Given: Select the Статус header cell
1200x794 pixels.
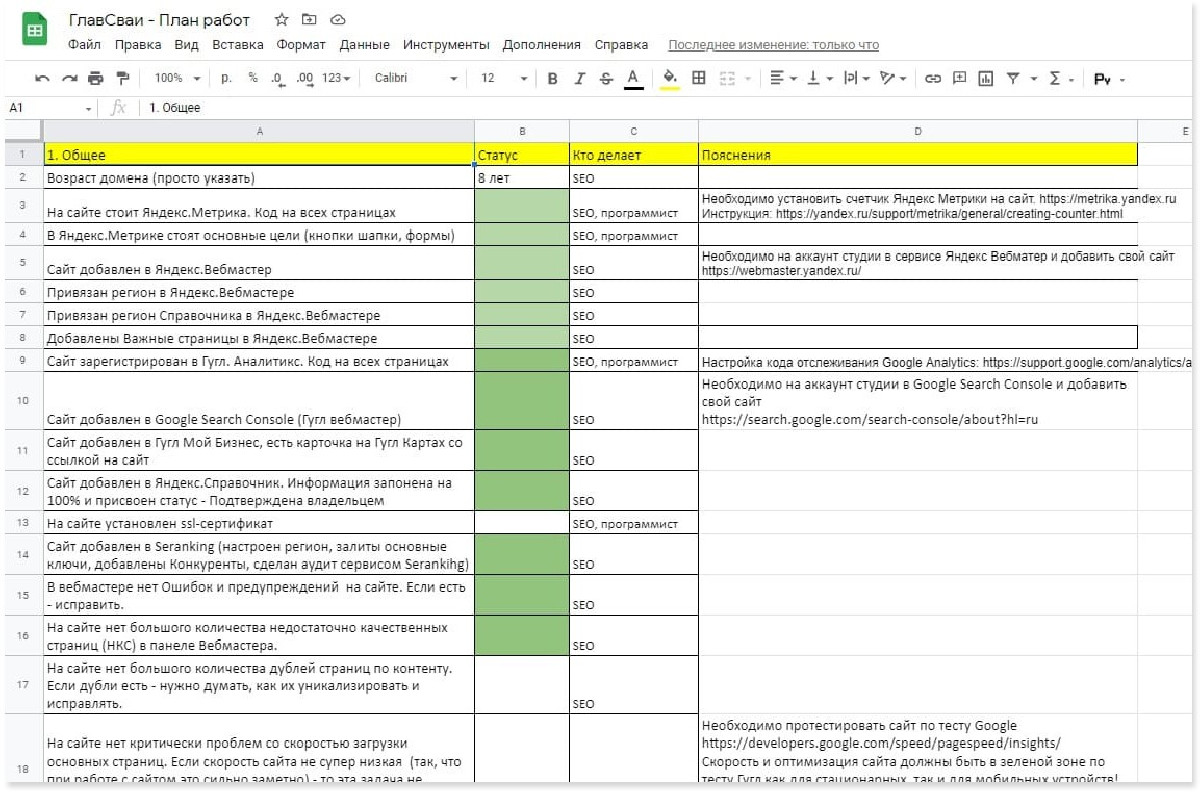Looking at the screenshot, I should (522, 155).
